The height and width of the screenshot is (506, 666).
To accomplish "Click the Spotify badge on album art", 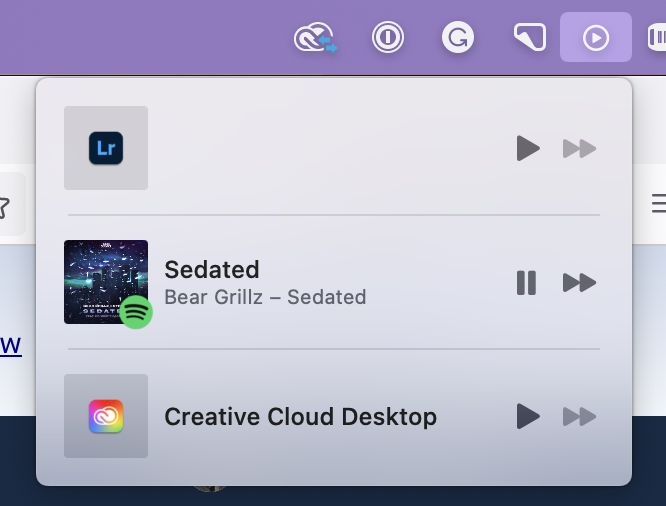I will pyautogui.click(x=136, y=312).
